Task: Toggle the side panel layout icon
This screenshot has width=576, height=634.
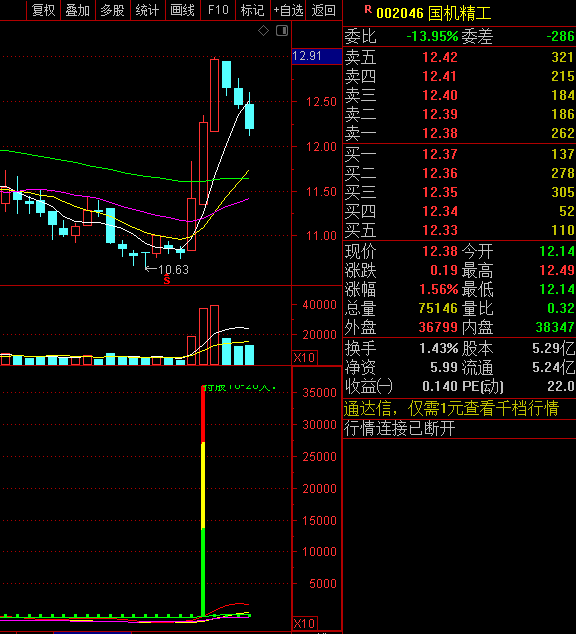Action: point(282,30)
